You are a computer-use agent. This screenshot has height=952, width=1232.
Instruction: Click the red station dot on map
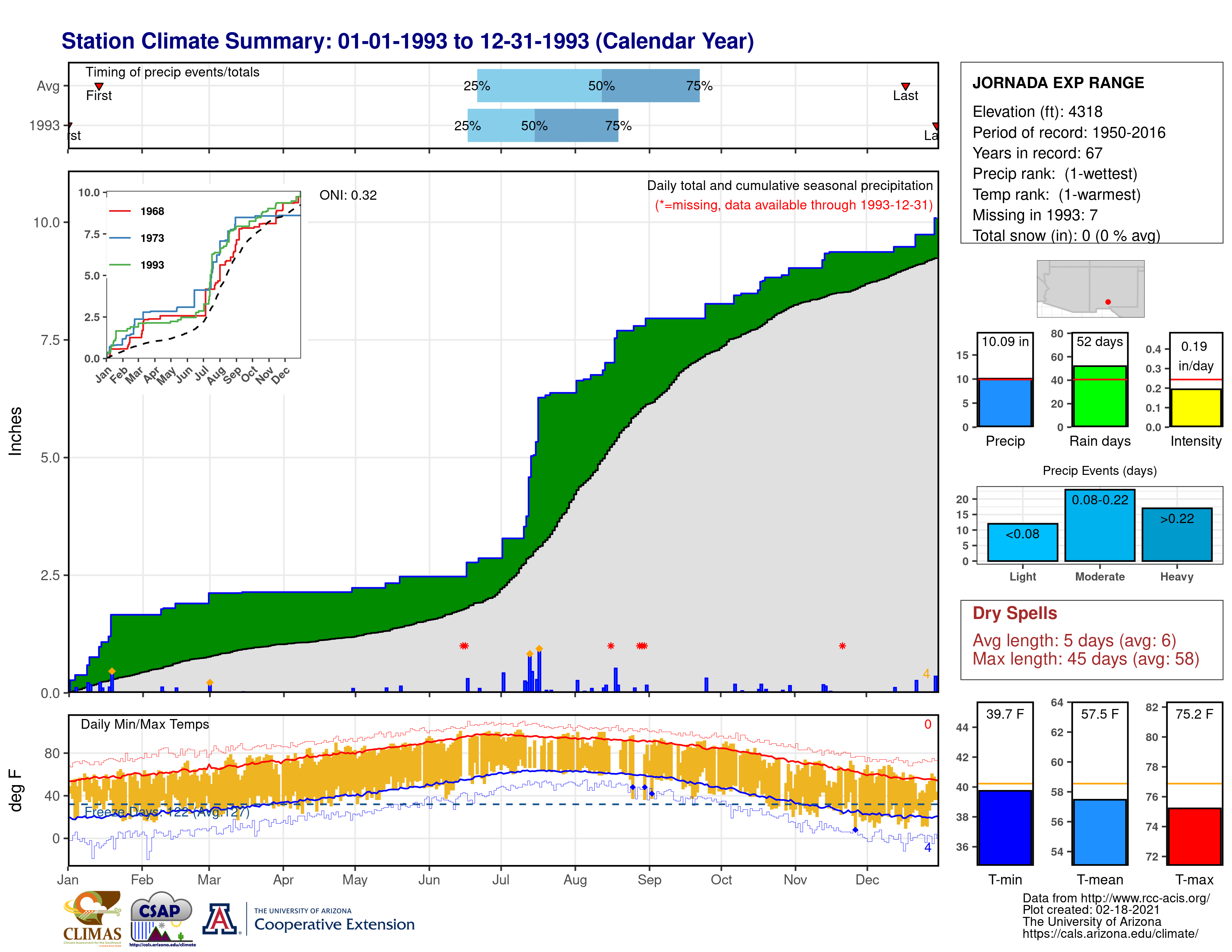(x=1108, y=302)
